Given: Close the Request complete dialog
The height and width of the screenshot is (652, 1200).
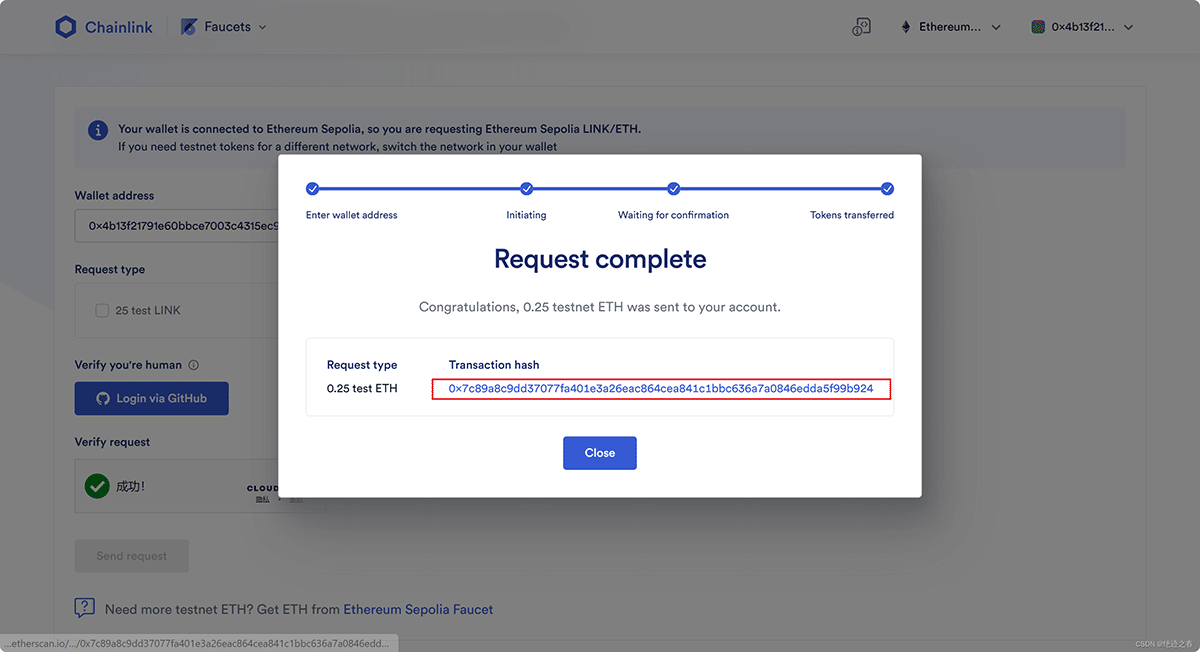Looking at the screenshot, I should pyautogui.click(x=599, y=453).
